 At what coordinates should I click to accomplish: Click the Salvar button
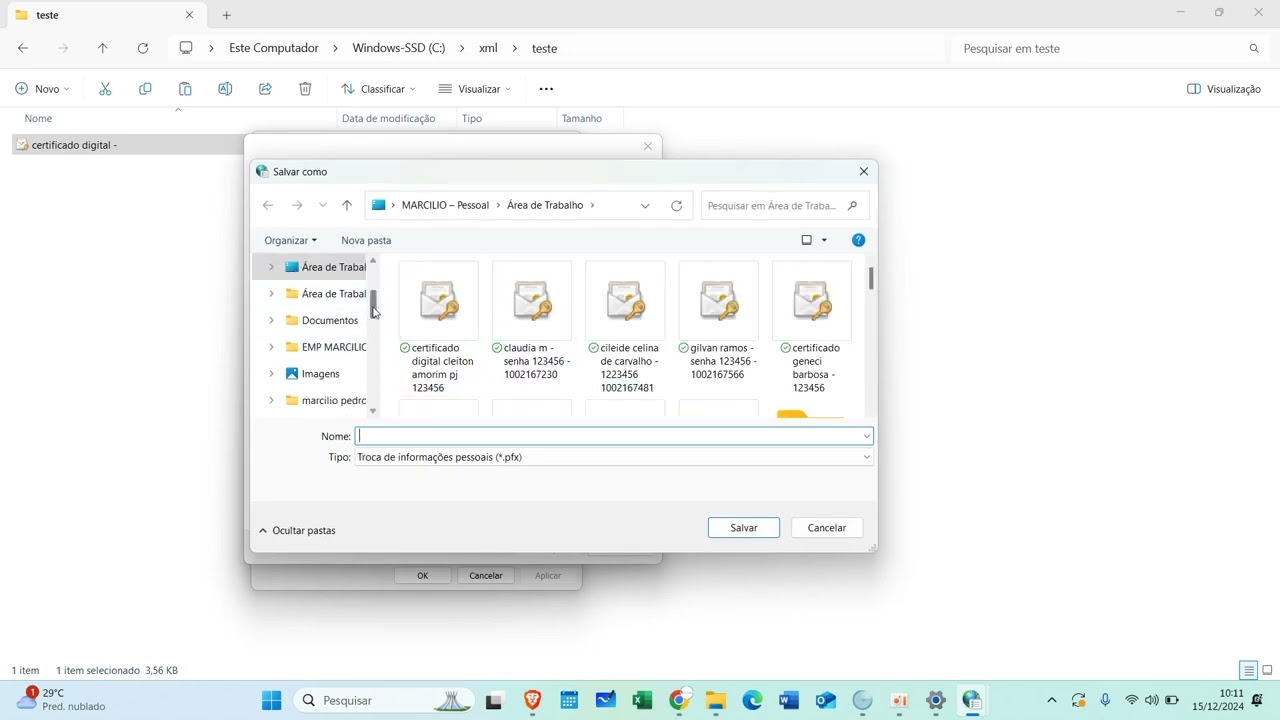[744, 527]
